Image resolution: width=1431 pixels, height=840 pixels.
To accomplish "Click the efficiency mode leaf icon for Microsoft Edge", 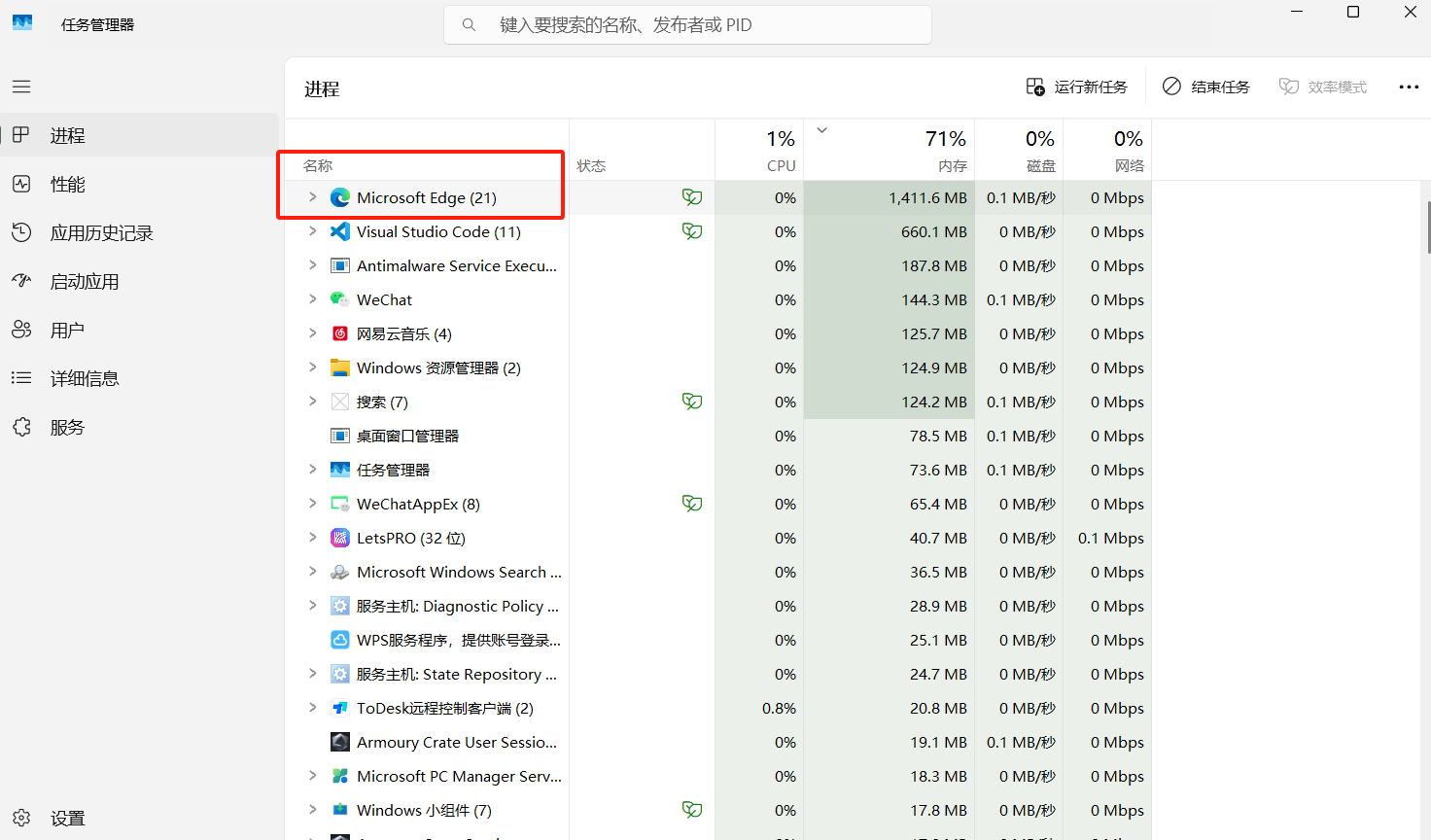I will click(692, 196).
